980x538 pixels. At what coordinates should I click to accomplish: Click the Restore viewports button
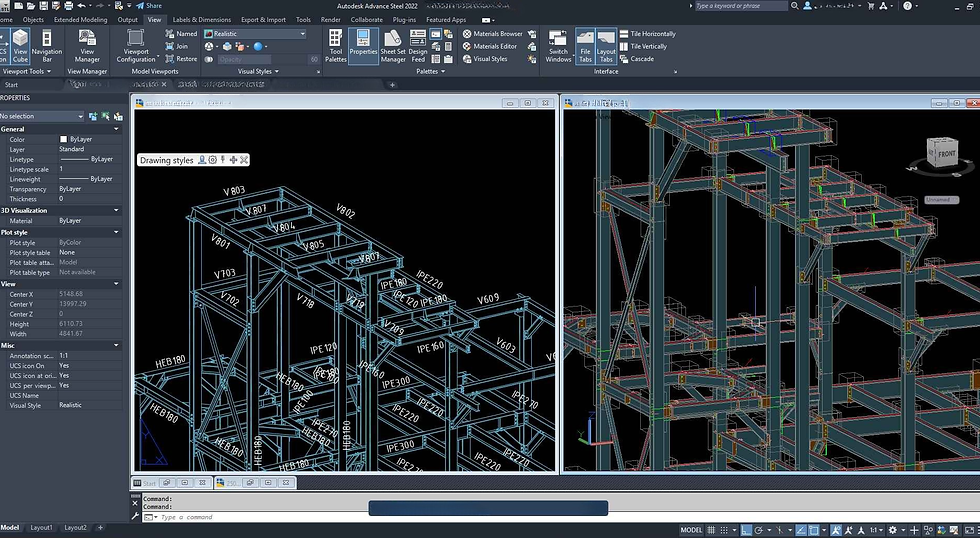pos(181,59)
